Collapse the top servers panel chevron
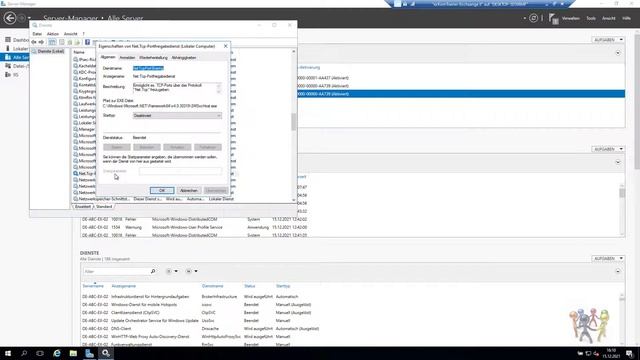 [618, 53]
